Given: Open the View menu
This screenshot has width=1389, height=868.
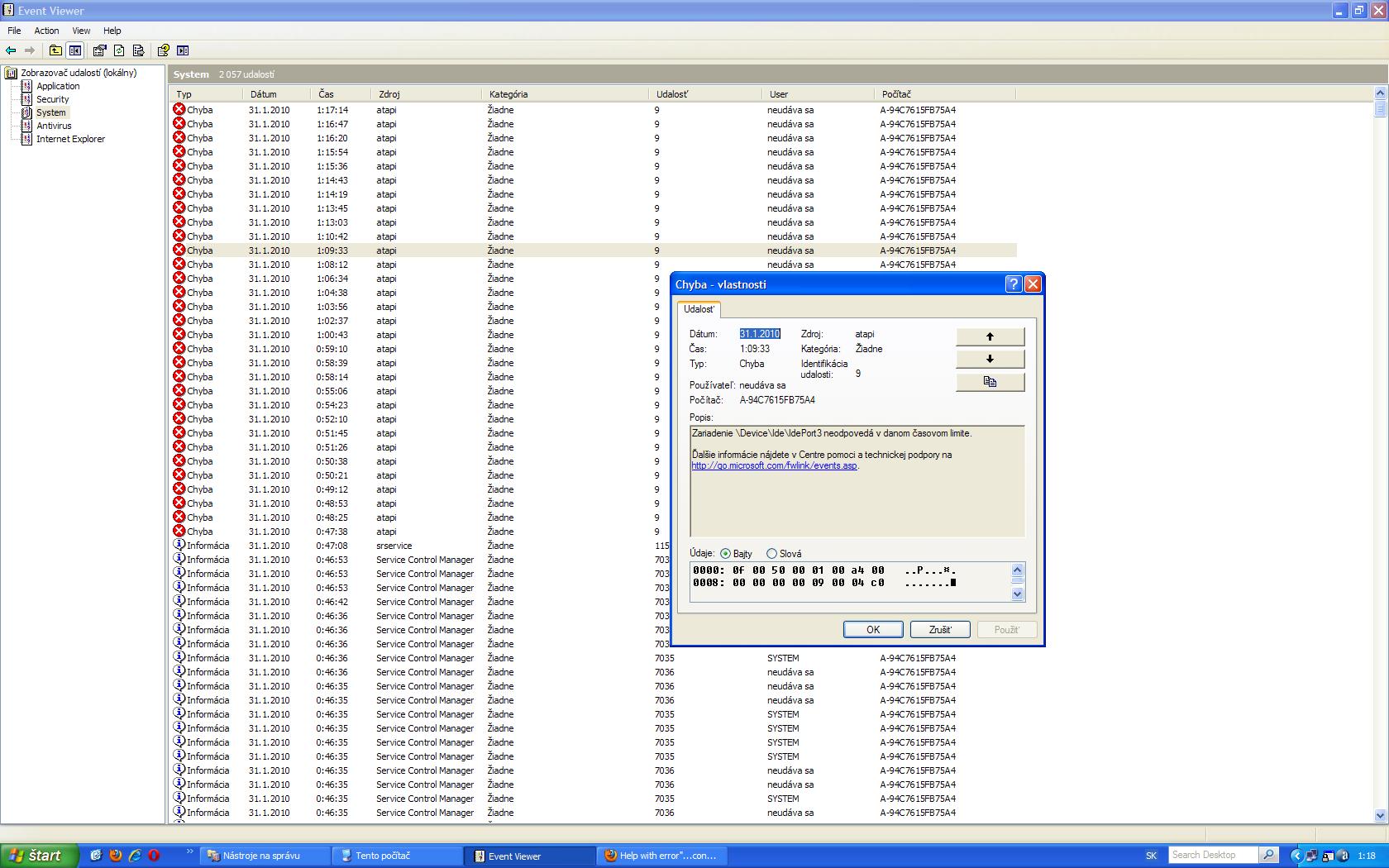Looking at the screenshot, I should 81,31.
